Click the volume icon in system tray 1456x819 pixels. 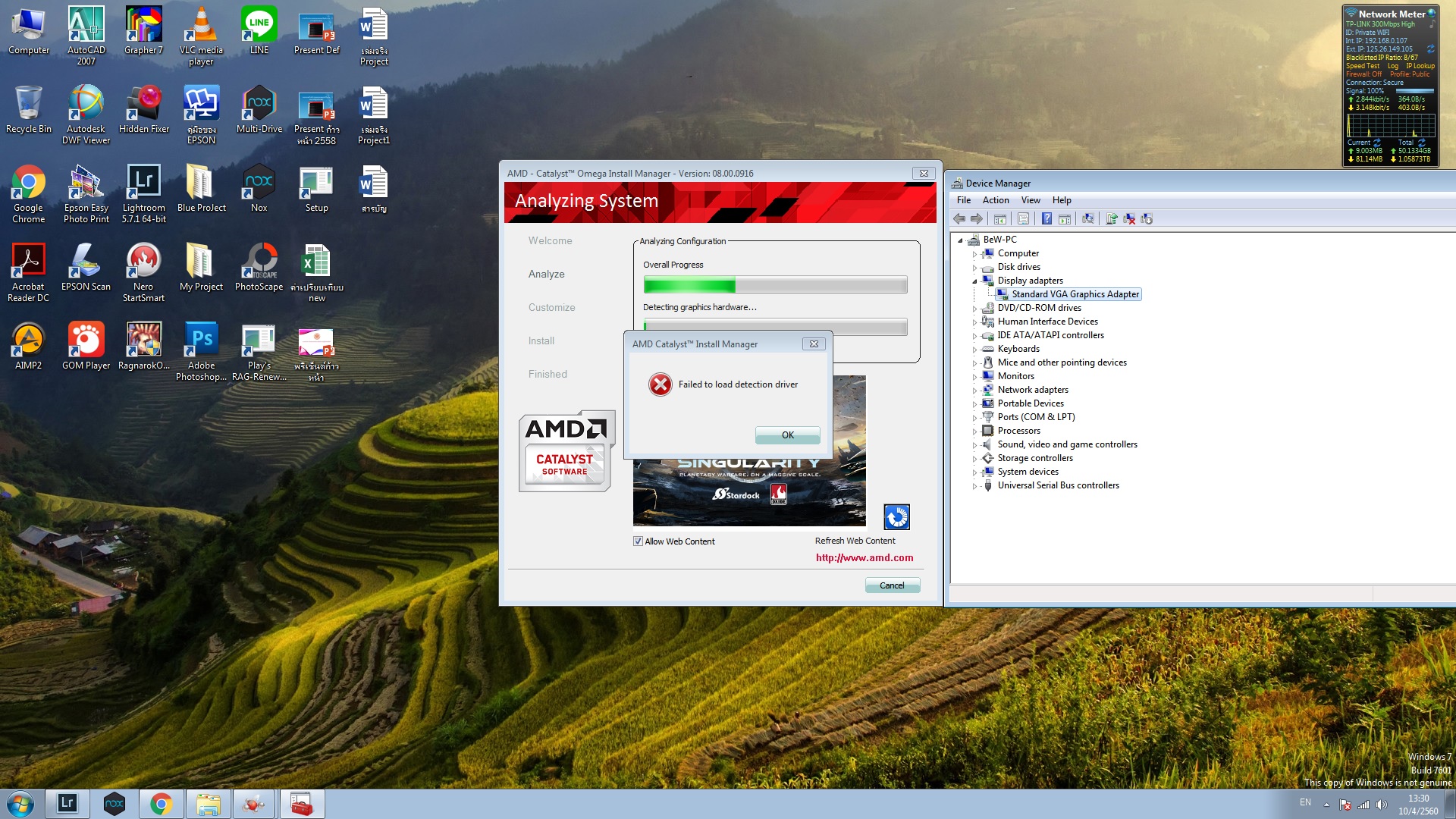[1381, 805]
